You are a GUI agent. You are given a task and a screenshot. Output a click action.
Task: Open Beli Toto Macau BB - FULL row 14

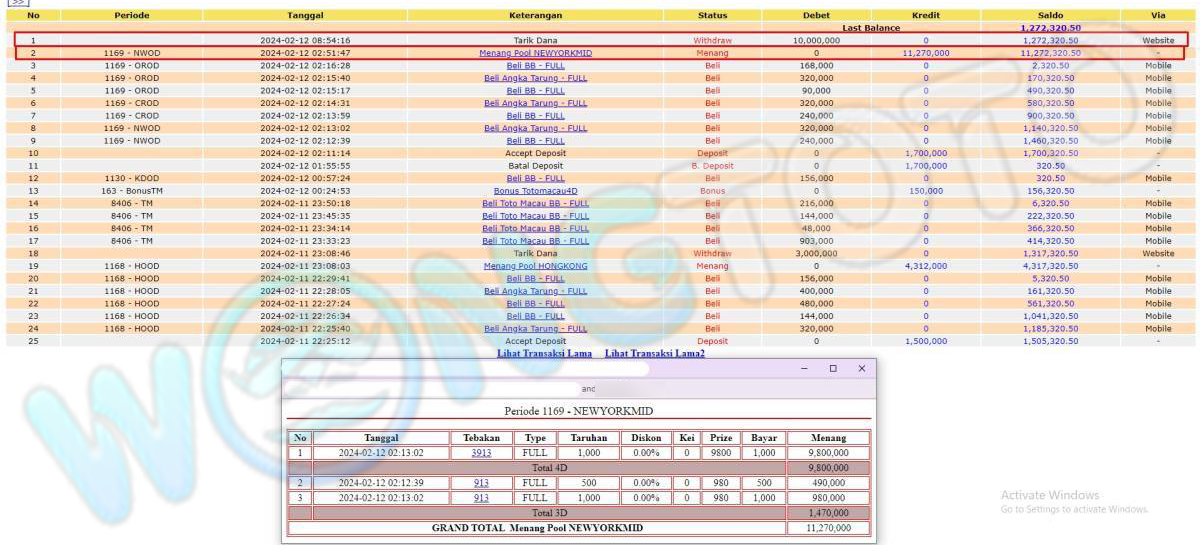tap(535, 203)
